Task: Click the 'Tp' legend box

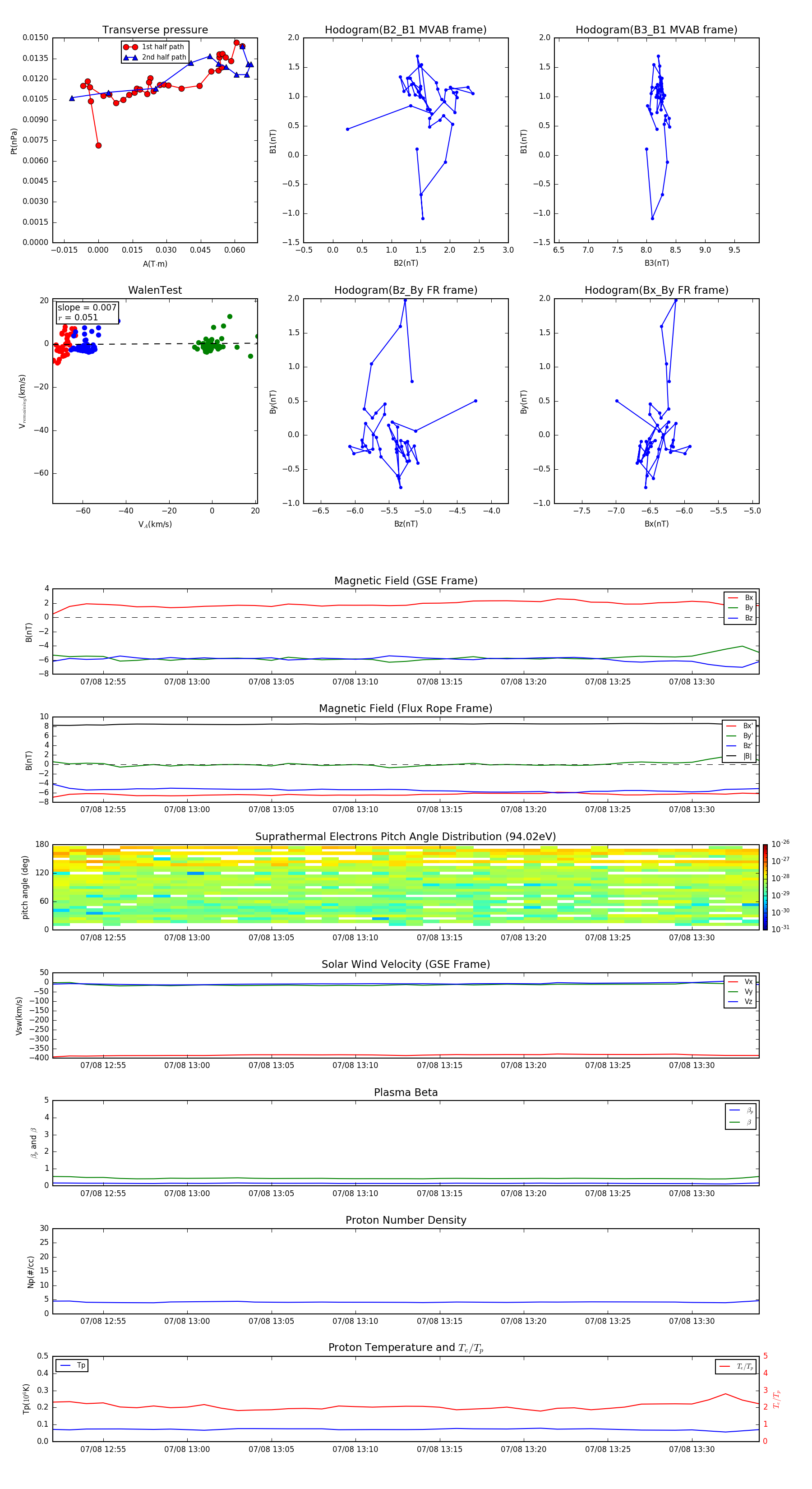Action: (x=72, y=1365)
